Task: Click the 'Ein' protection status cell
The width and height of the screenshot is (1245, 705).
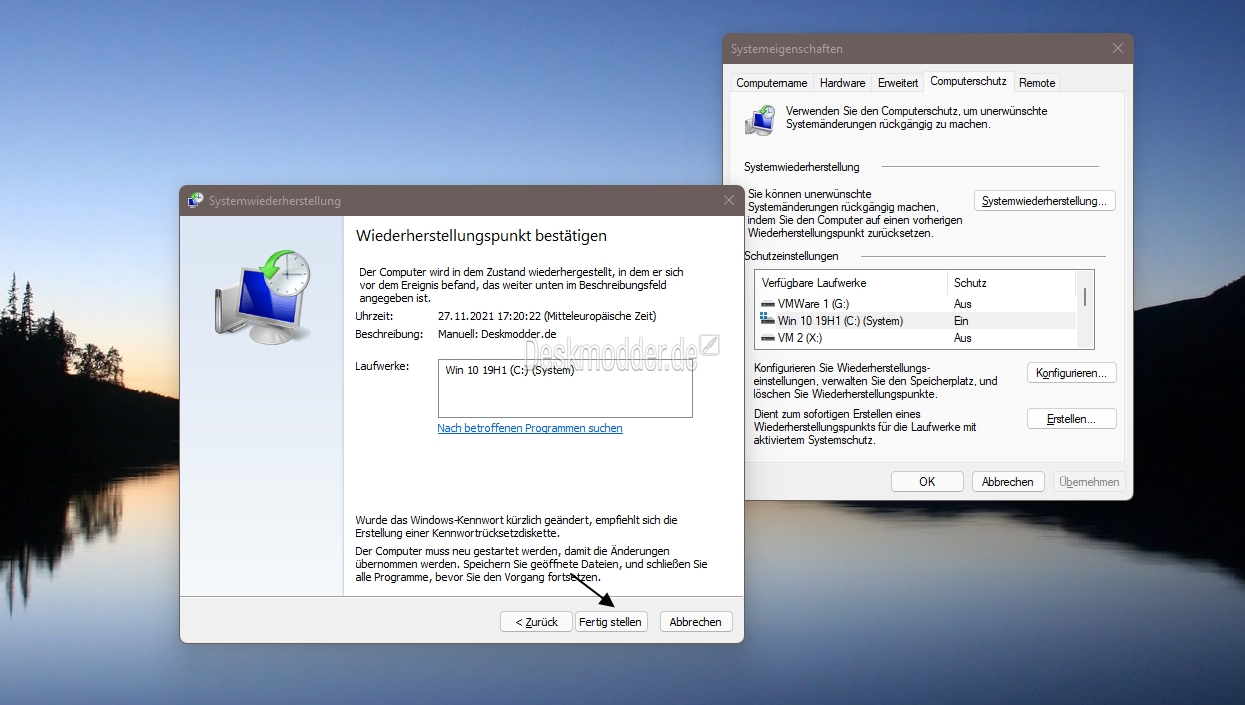Action: [961, 321]
